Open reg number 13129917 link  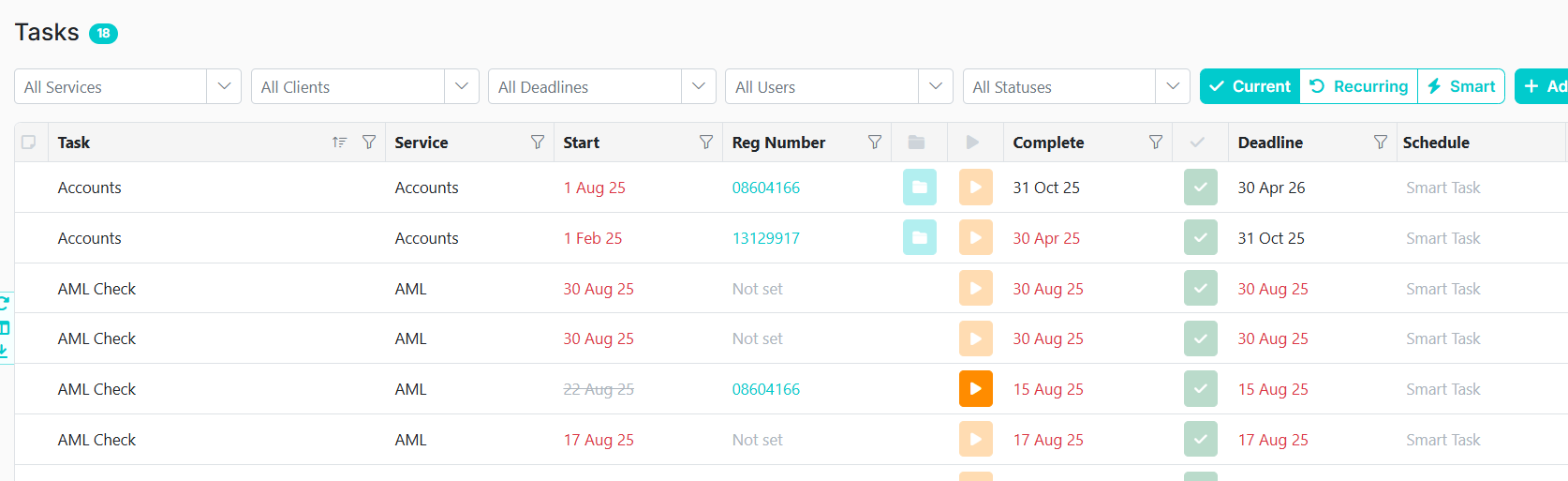pos(766,238)
